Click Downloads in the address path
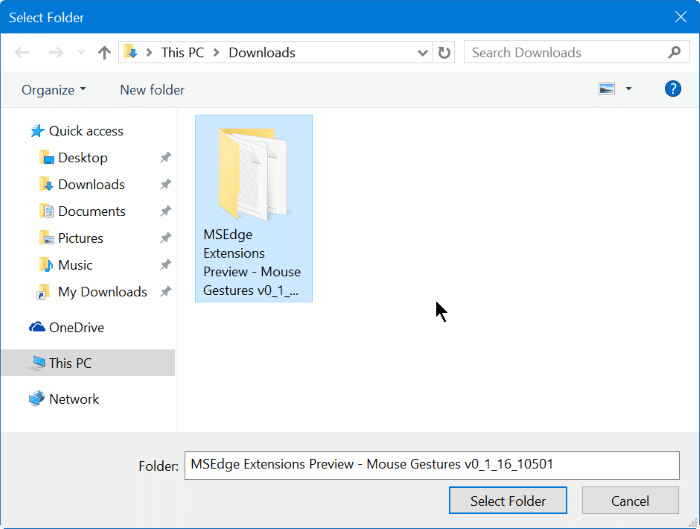 point(262,53)
